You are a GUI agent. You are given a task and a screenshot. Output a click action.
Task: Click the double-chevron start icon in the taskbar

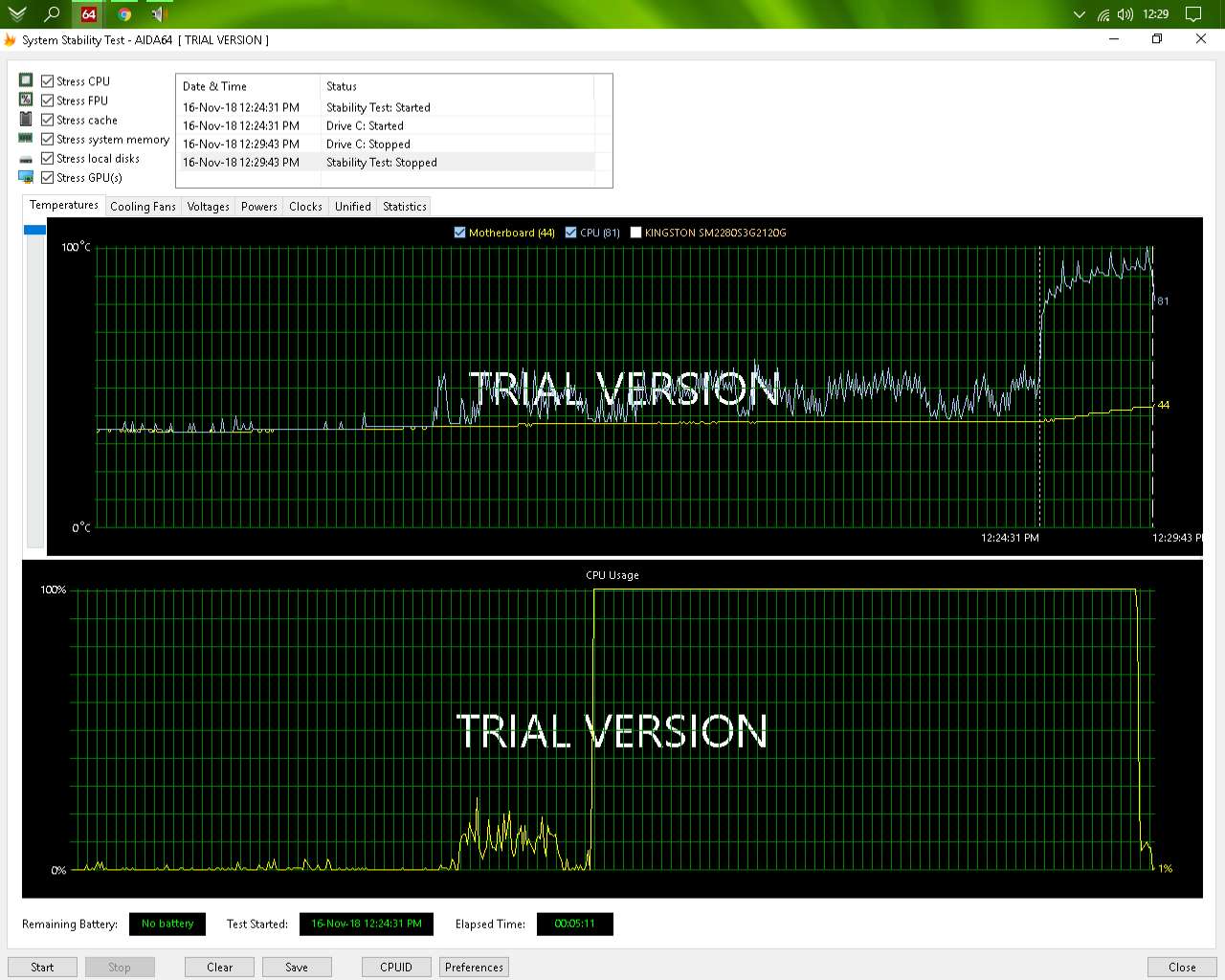tap(17, 14)
